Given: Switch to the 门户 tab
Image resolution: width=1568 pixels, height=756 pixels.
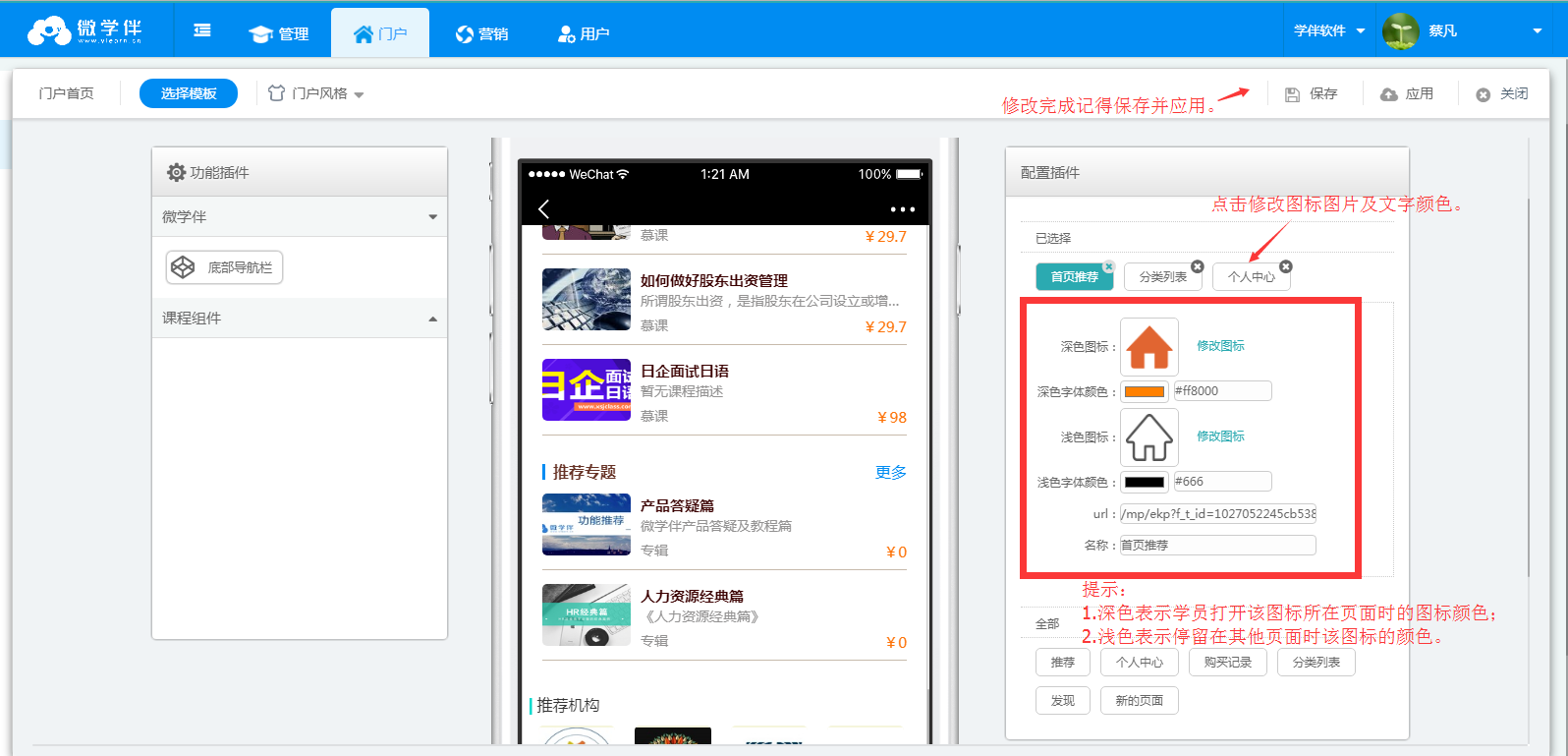Looking at the screenshot, I should pos(380,33).
